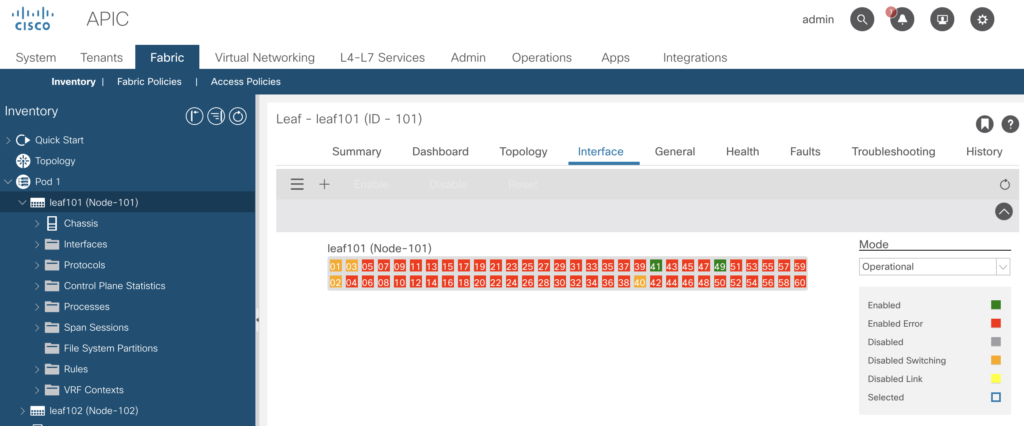Viewport: 1024px width, 426px height.
Task: Click the plus add icon in toolbar
Action: tap(324, 184)
